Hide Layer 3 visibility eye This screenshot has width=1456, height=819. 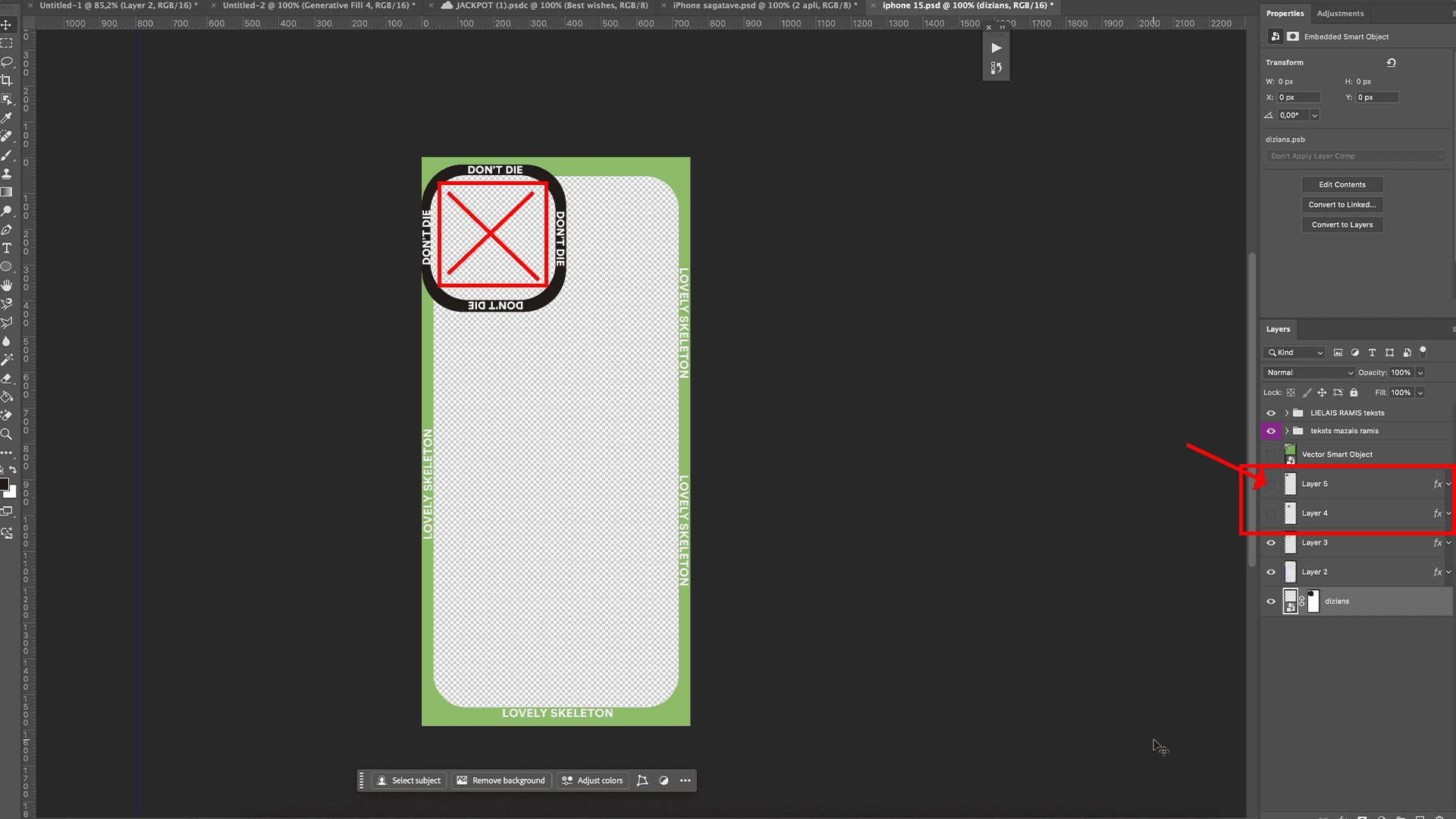click(1271, 543)
